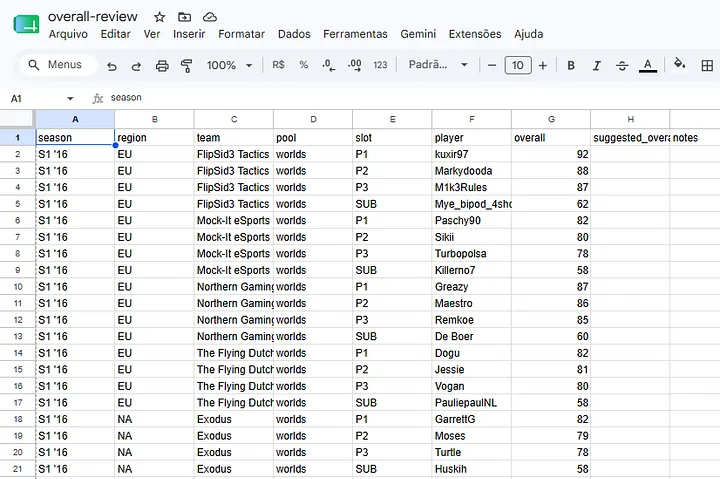The height and width of the screenshot is (479, 720).
Task: Select the Paschy90 cell
Action: coord(472,220)
